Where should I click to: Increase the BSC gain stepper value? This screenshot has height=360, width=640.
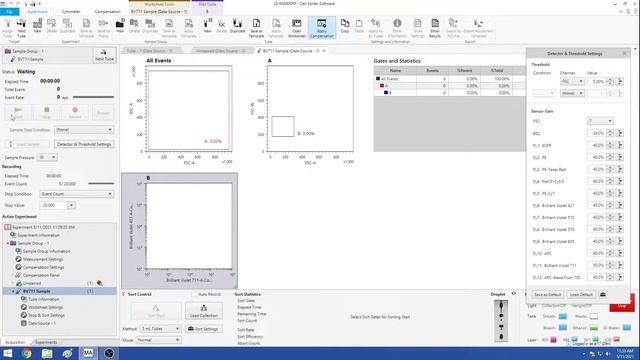click(x=610, y=131)
